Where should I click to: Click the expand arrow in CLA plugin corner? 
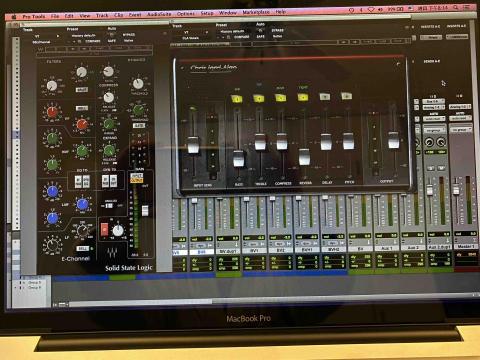(398, 64)
